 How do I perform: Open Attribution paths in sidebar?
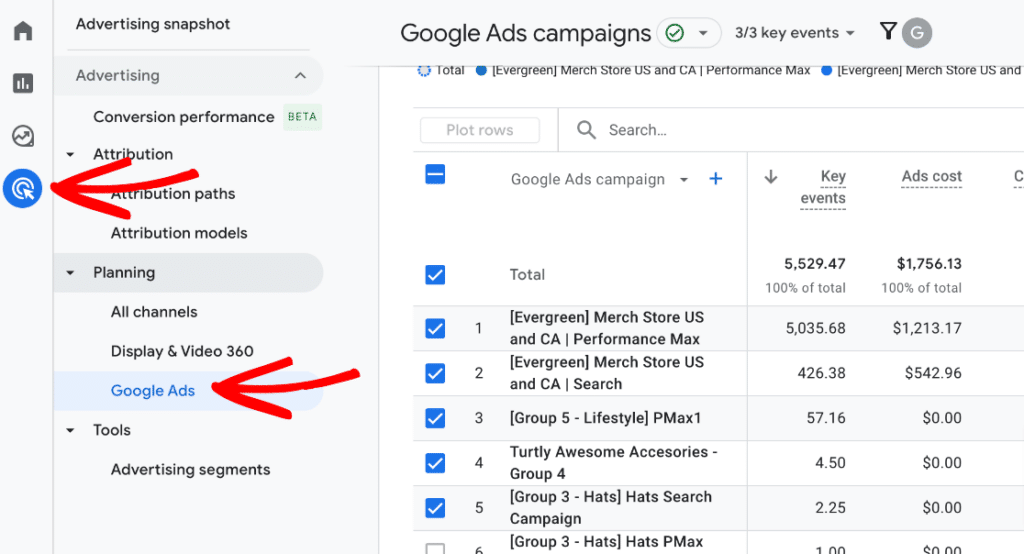[x=173, y=194]
